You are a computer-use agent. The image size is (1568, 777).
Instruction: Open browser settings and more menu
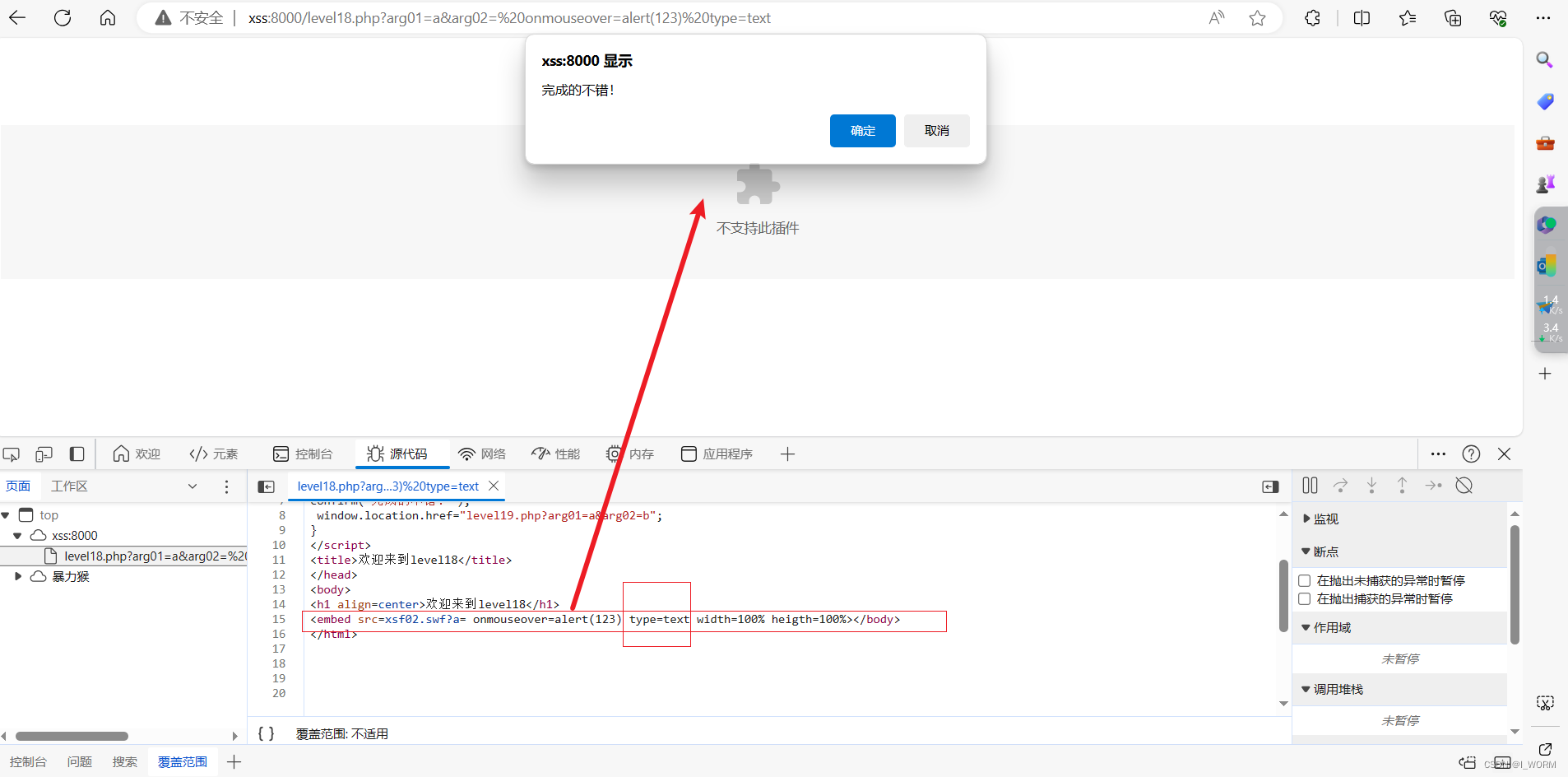coord(1543,17)
